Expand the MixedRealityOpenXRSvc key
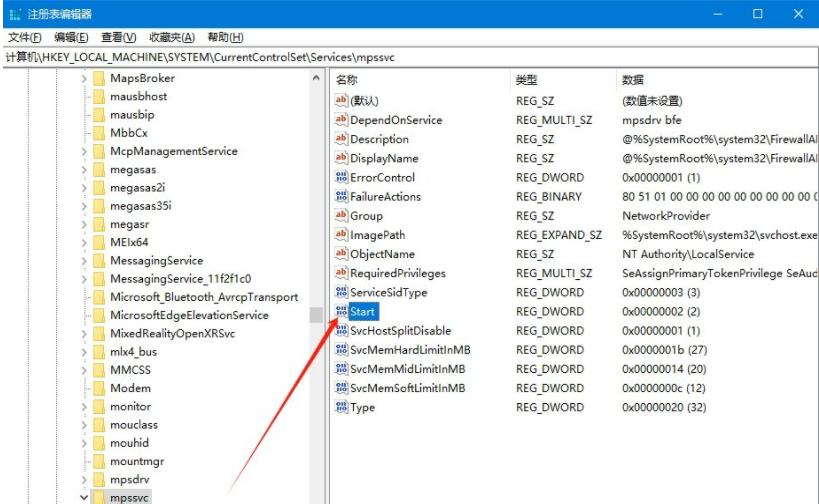This screenshot has height=504, width=819. (84, 334)
